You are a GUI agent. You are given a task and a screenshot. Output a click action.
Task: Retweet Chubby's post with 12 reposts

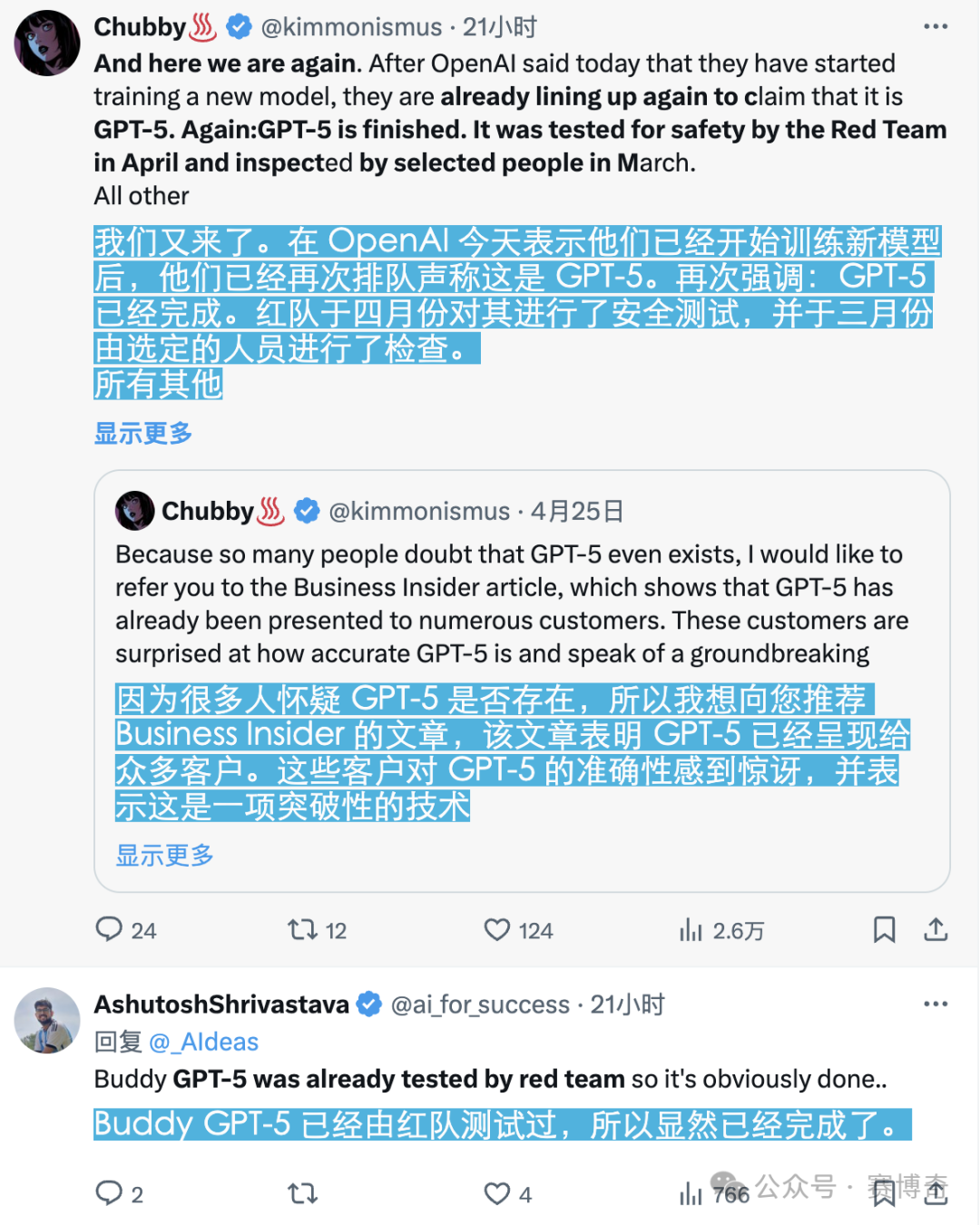coord(302,929)
